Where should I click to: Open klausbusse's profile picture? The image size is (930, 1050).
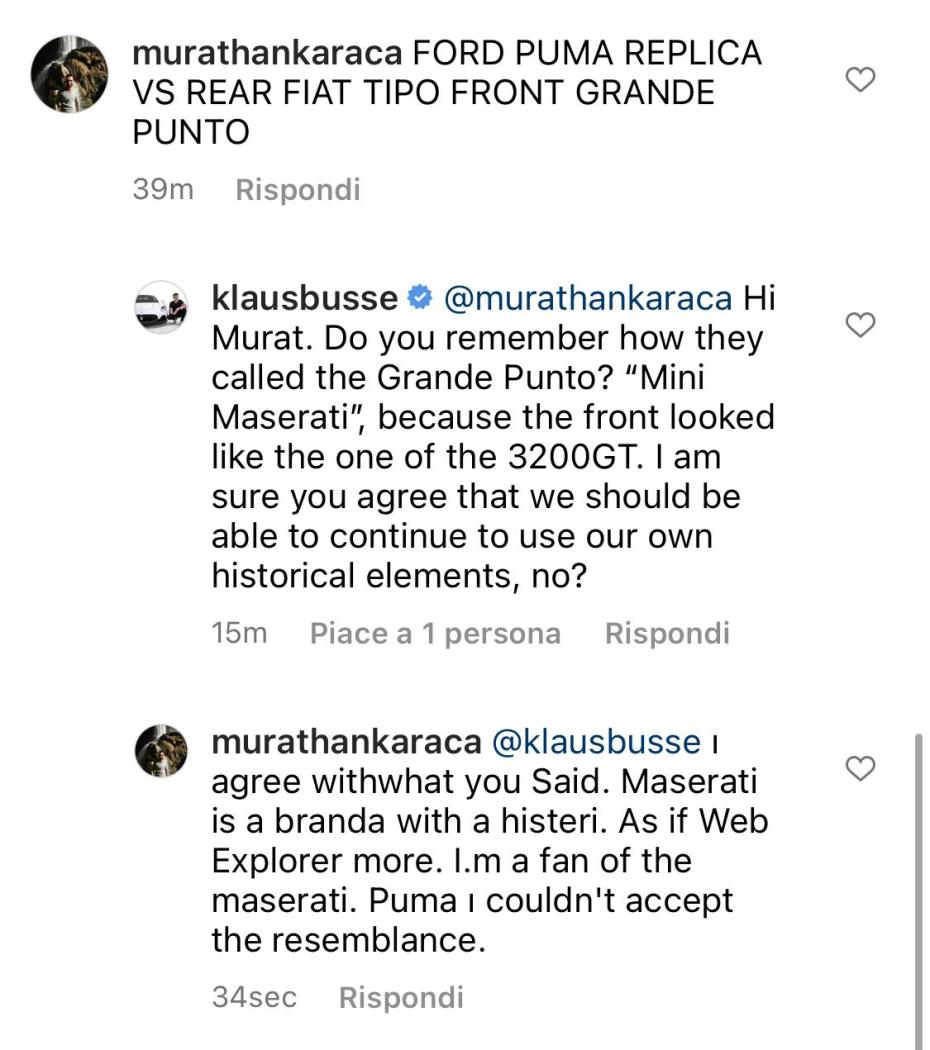161,308
